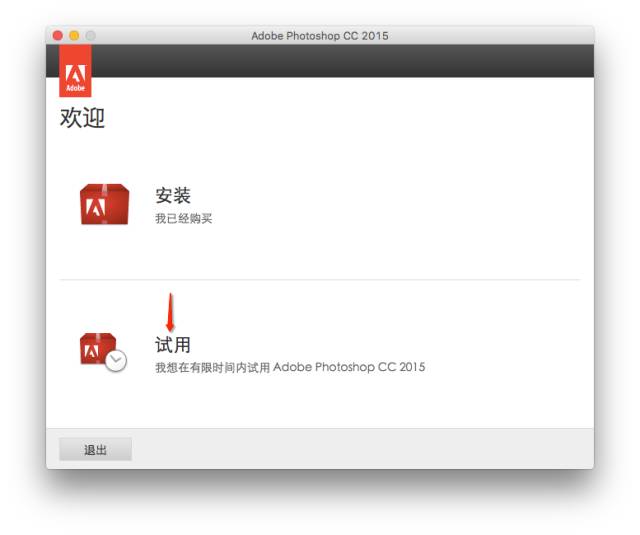Close the installer window with red button
Viewport: 640px width, 535px height.
pos(58,36)
